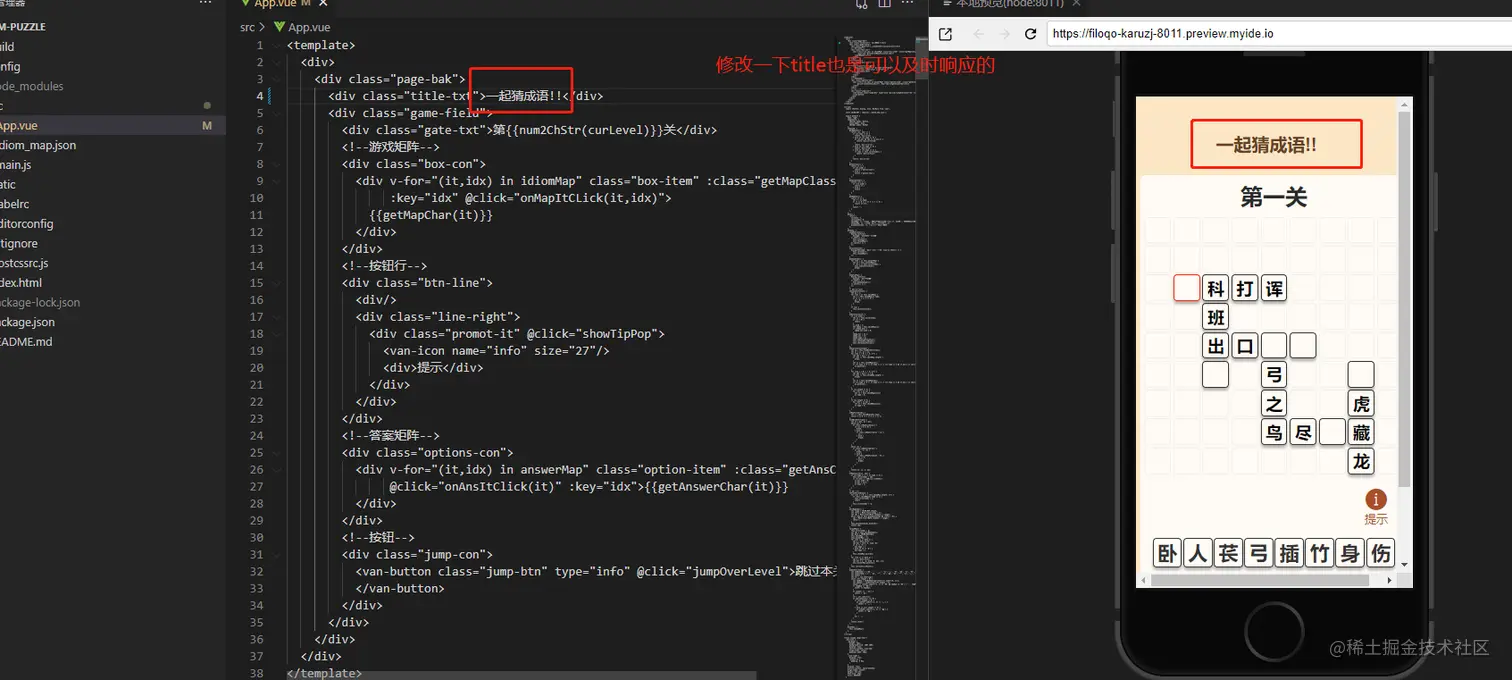Select answer tile 卧

1167,553
